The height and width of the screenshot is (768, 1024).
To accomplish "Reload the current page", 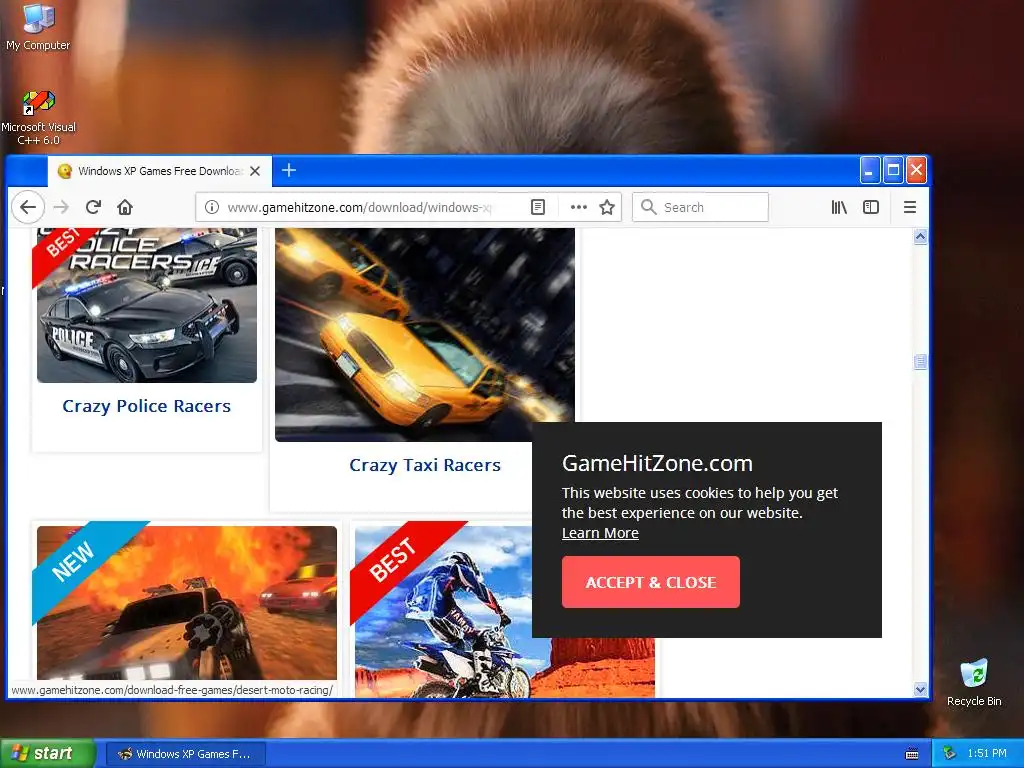I will click(x=93, y=207).
